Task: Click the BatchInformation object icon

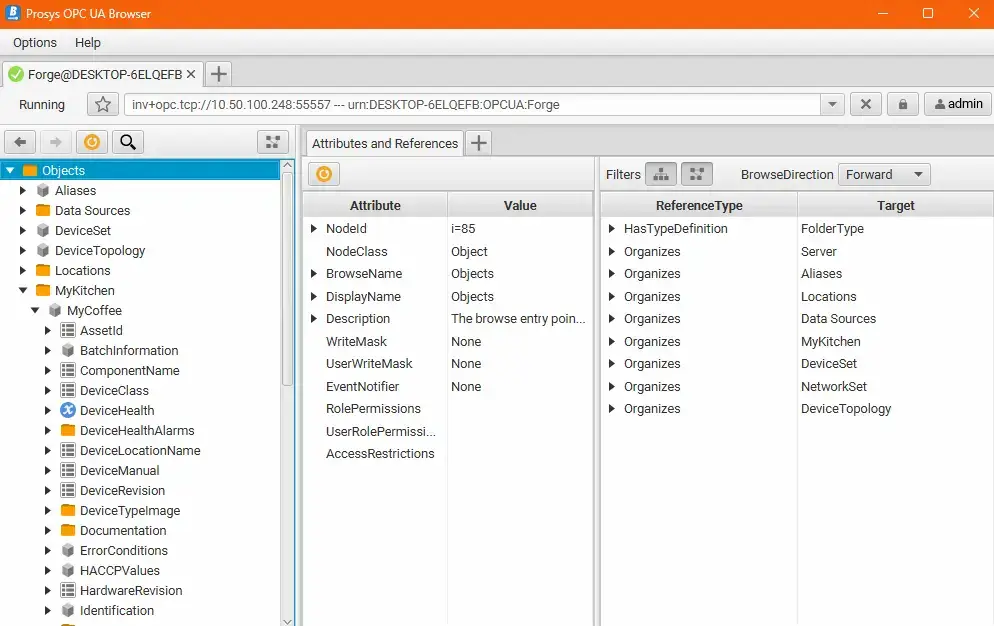Action: pyautogui.click(x=68, y=350)
